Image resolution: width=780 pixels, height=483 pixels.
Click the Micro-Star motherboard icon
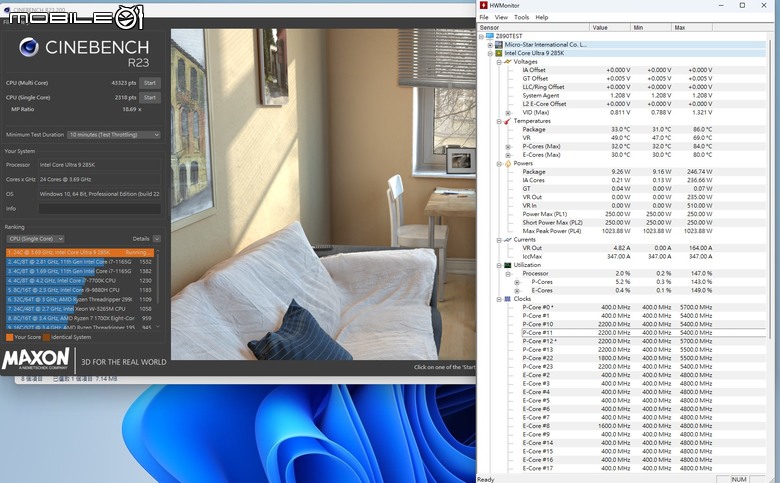click(x=498, y=45)
